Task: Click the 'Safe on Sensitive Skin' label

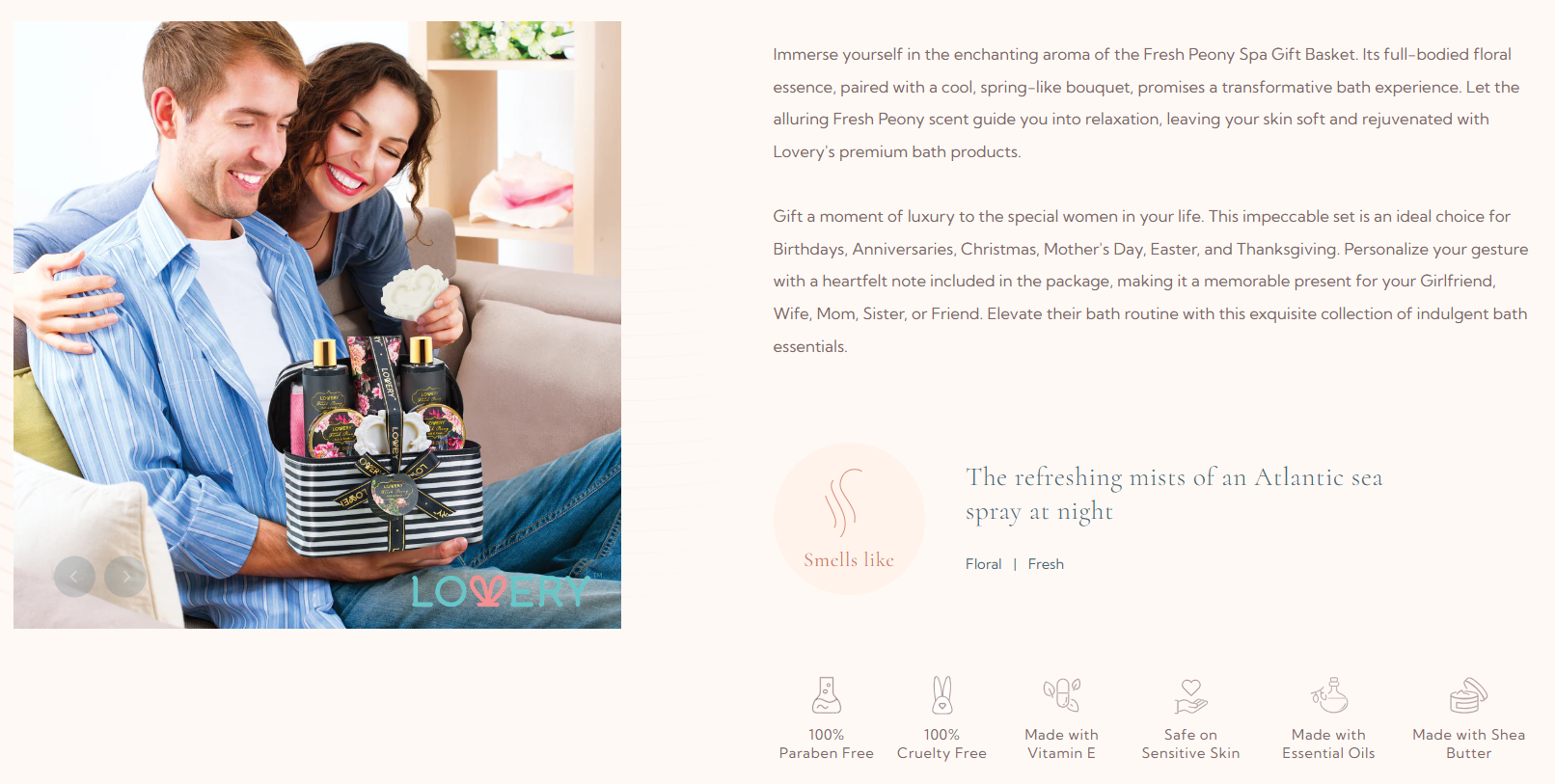Action: [x=1191, y=743]
